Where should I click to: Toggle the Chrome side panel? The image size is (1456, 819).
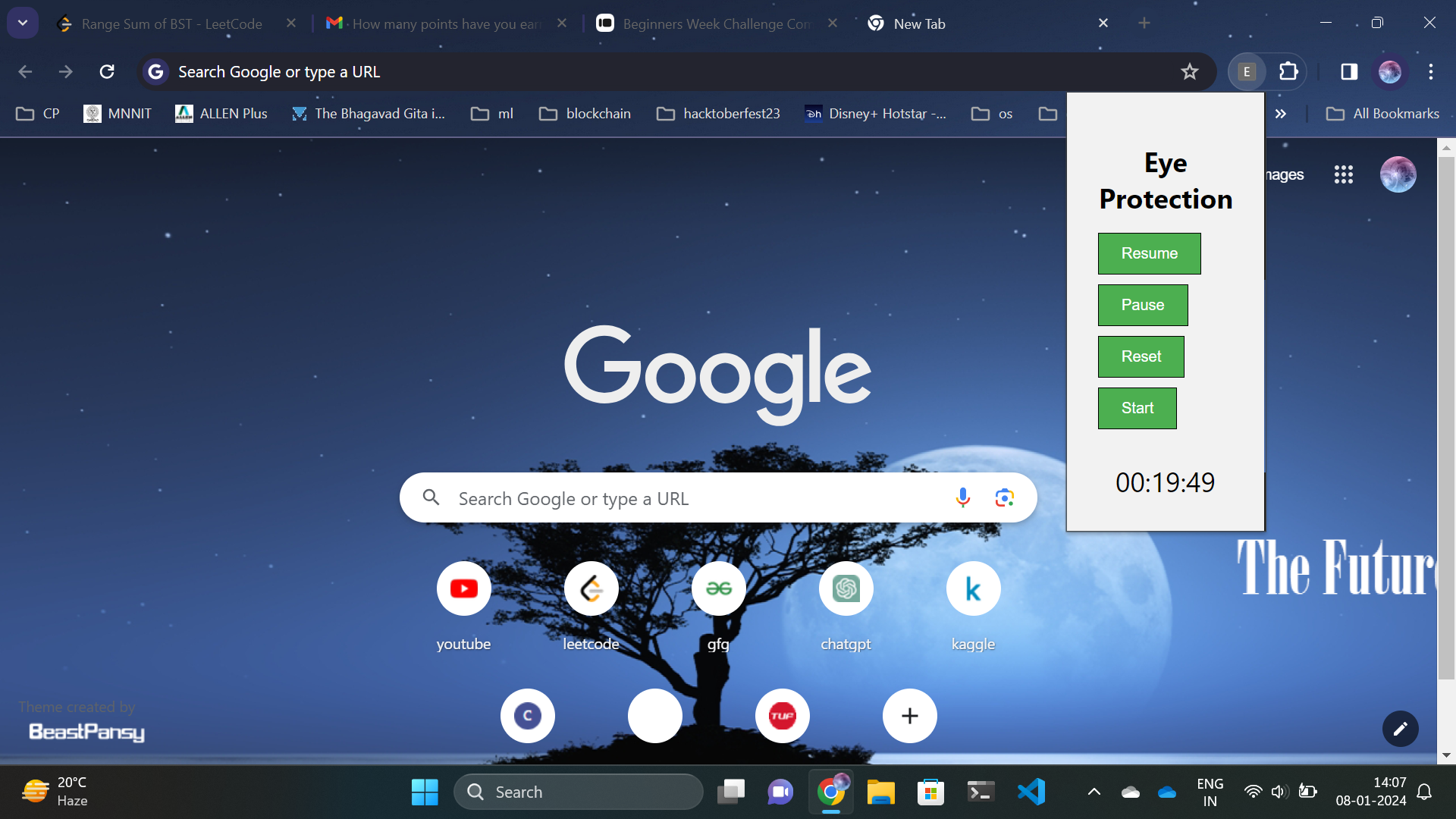coord(1348,72)
